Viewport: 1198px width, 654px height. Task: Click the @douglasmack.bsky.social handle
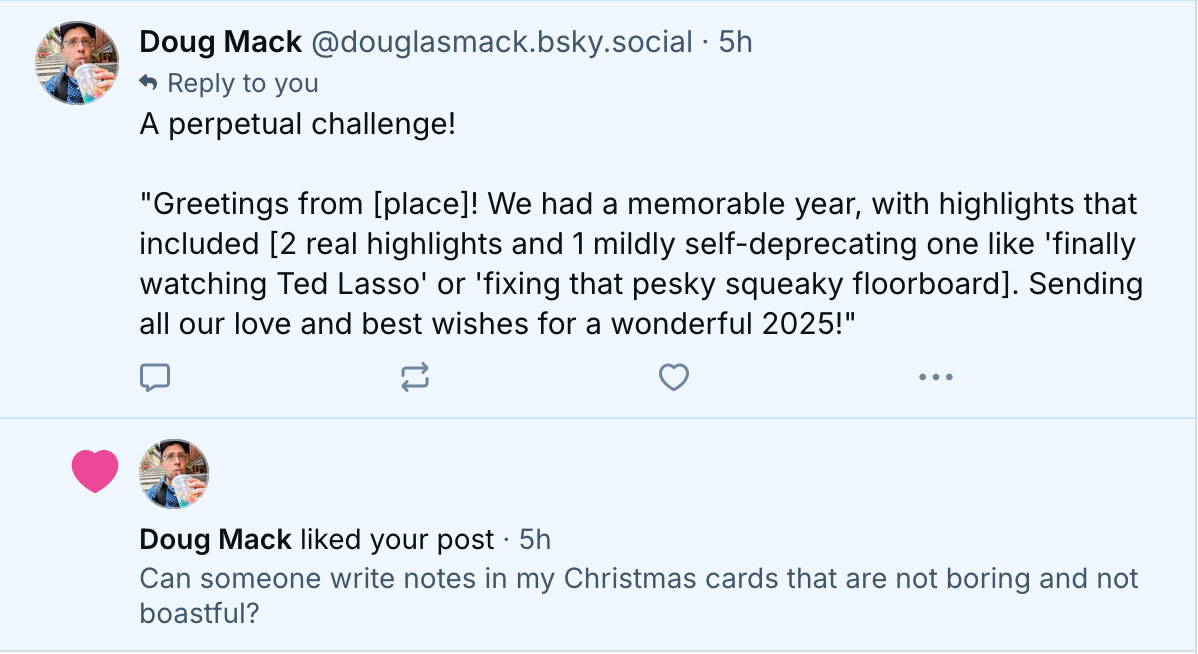point(501,42)
